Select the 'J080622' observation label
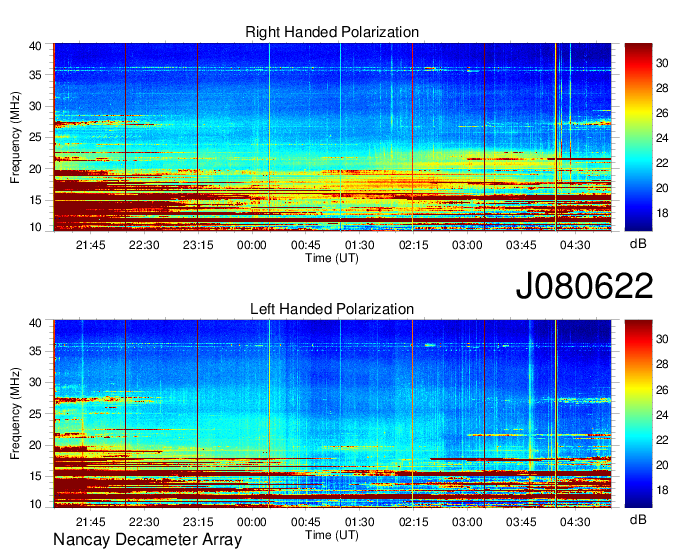680x552 pixels. (584, 286)
